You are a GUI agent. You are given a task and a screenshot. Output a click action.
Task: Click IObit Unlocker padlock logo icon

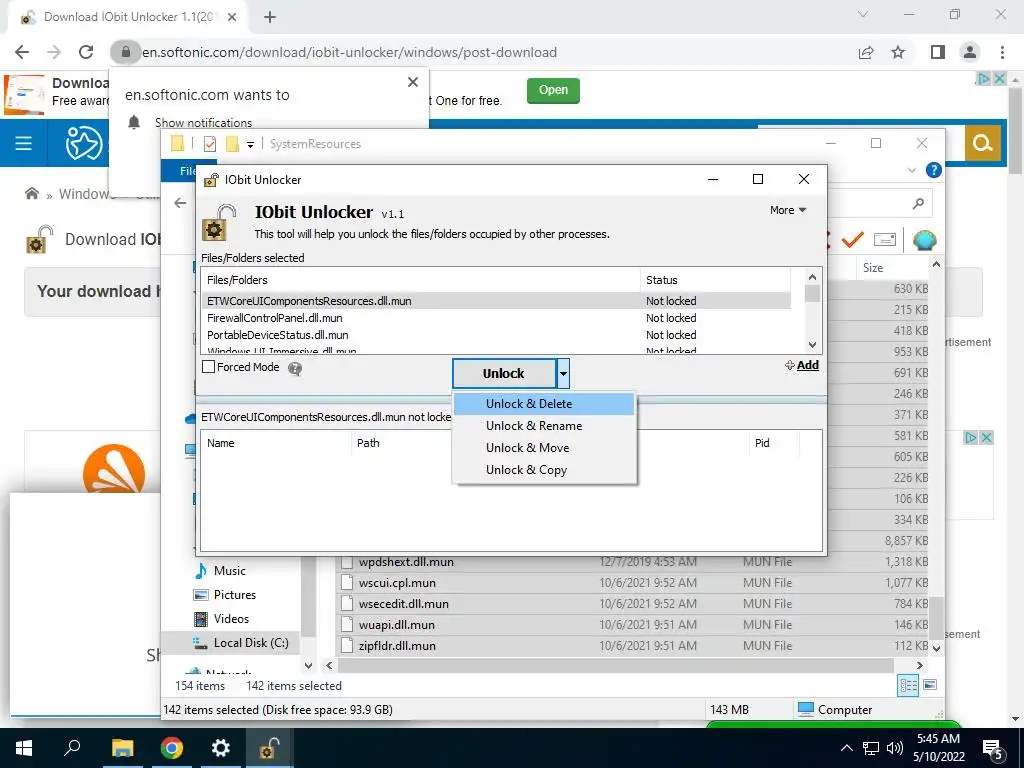[219, 223]
